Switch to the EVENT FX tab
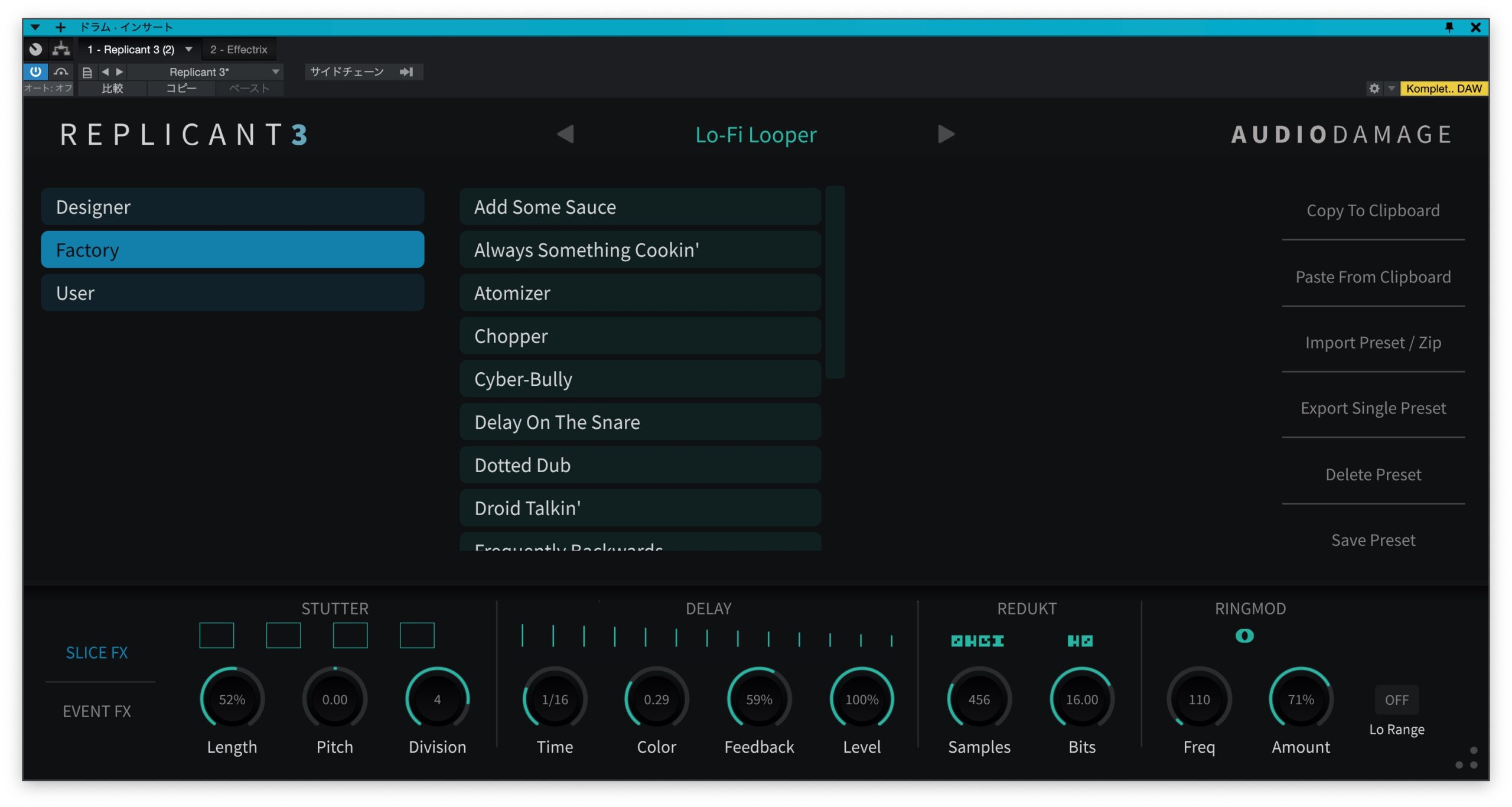Screen dimensions: 1512x807 [x=97, y=711]
